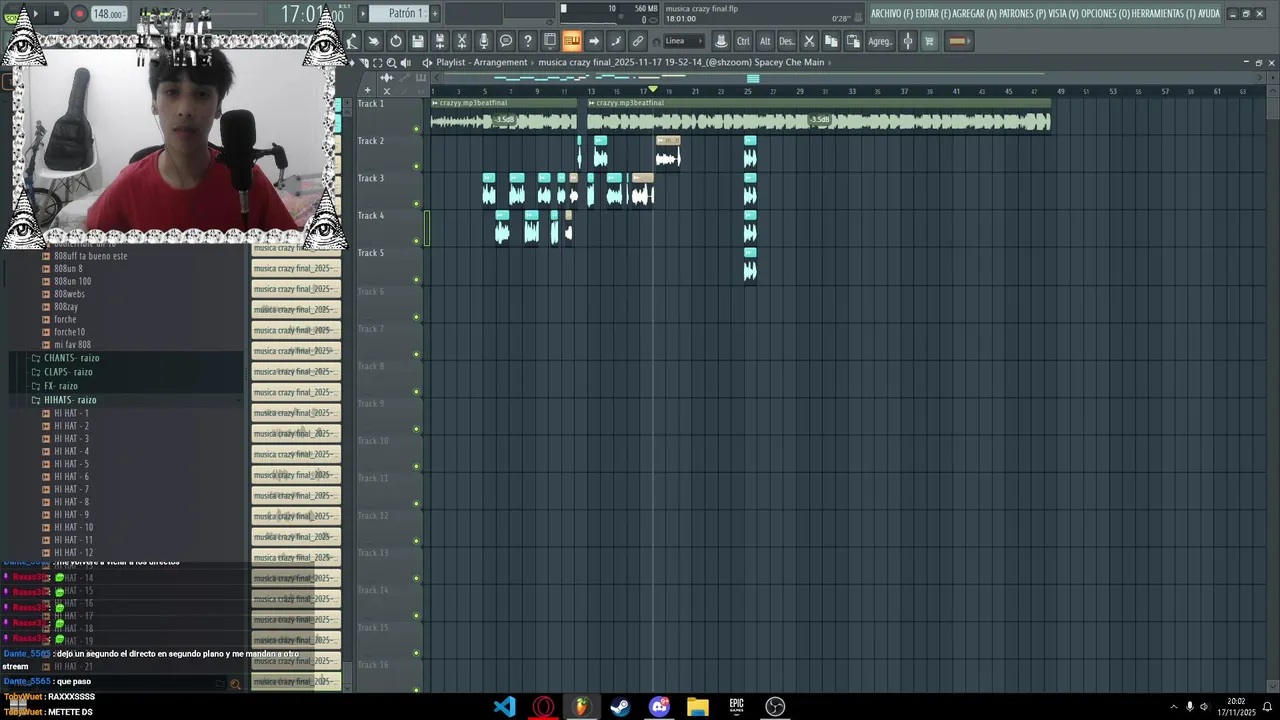Open the Línea snap dropdown

pos(683,41)
